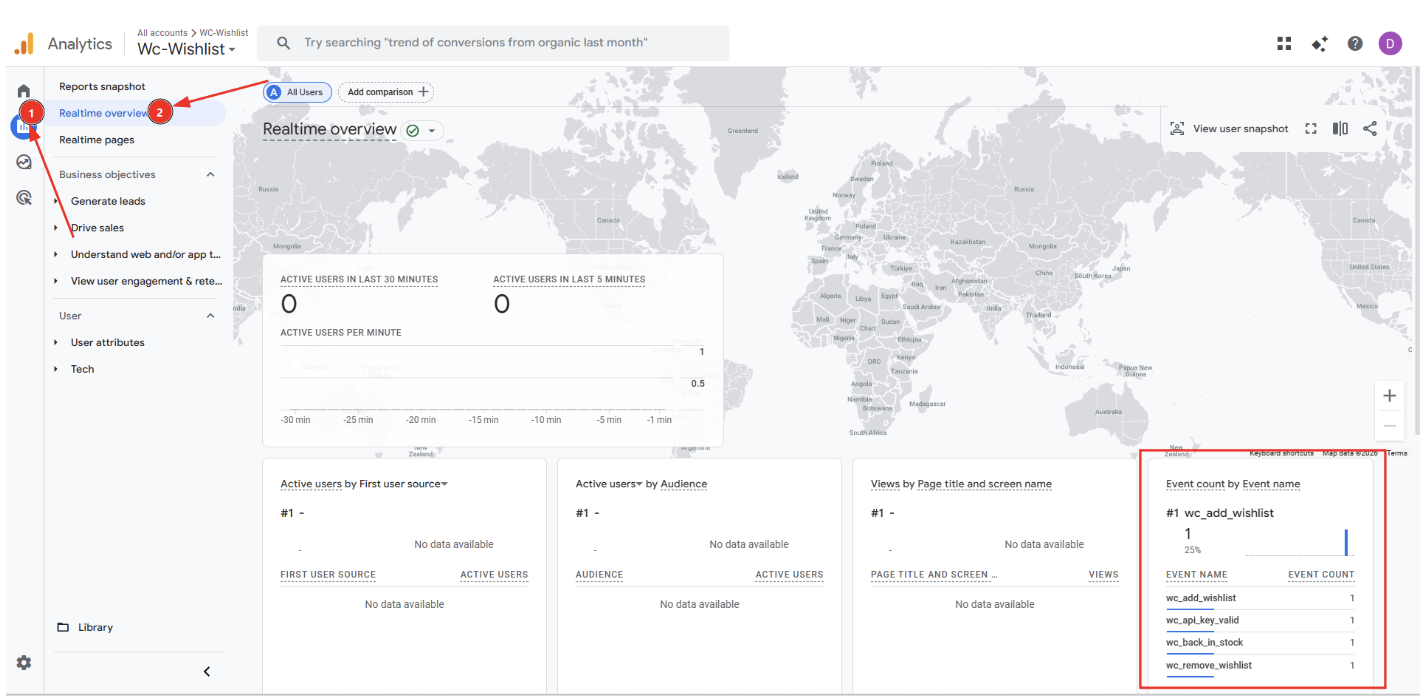Zoom out on the map
The width and height of the screenshot is (1420, 696).
[x=1389, y=425]
